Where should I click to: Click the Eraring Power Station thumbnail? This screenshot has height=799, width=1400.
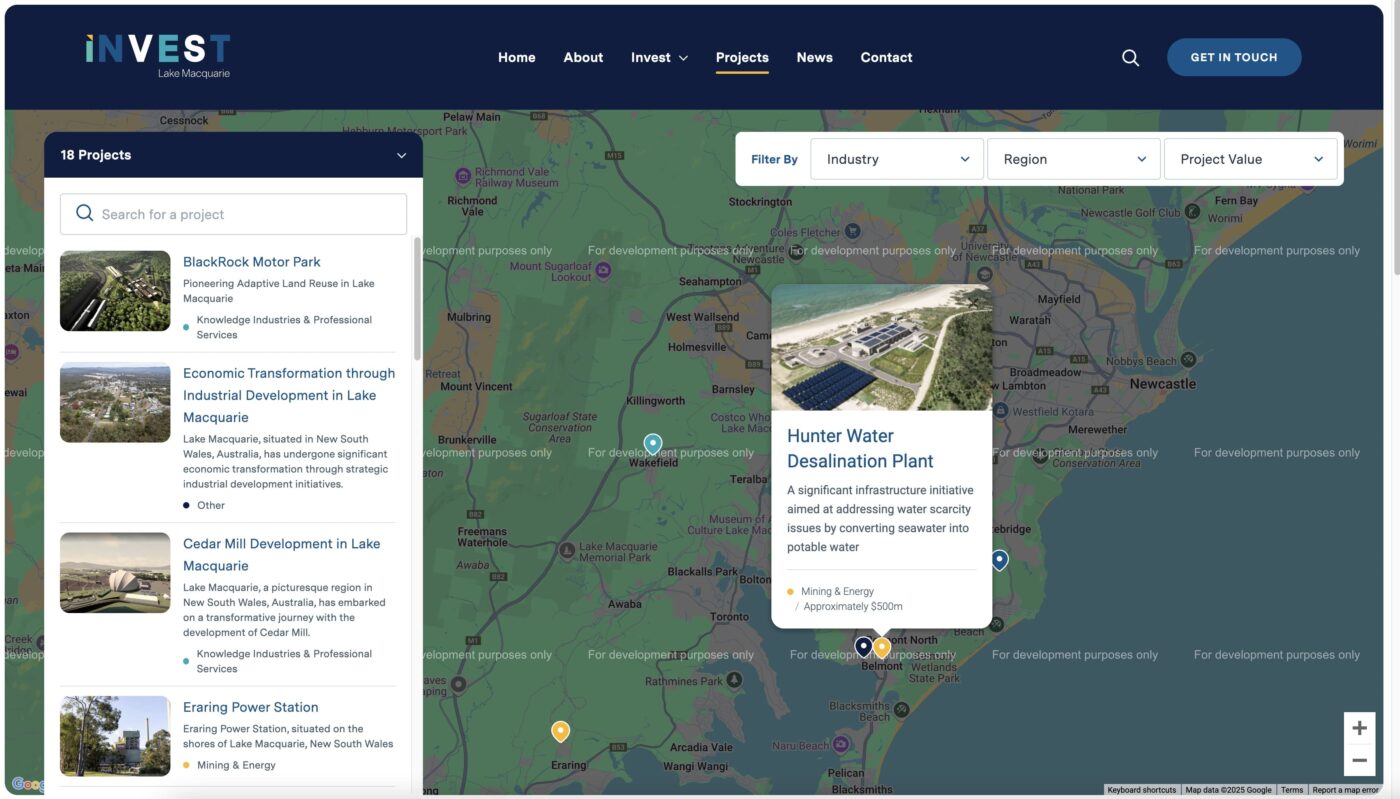115,736
